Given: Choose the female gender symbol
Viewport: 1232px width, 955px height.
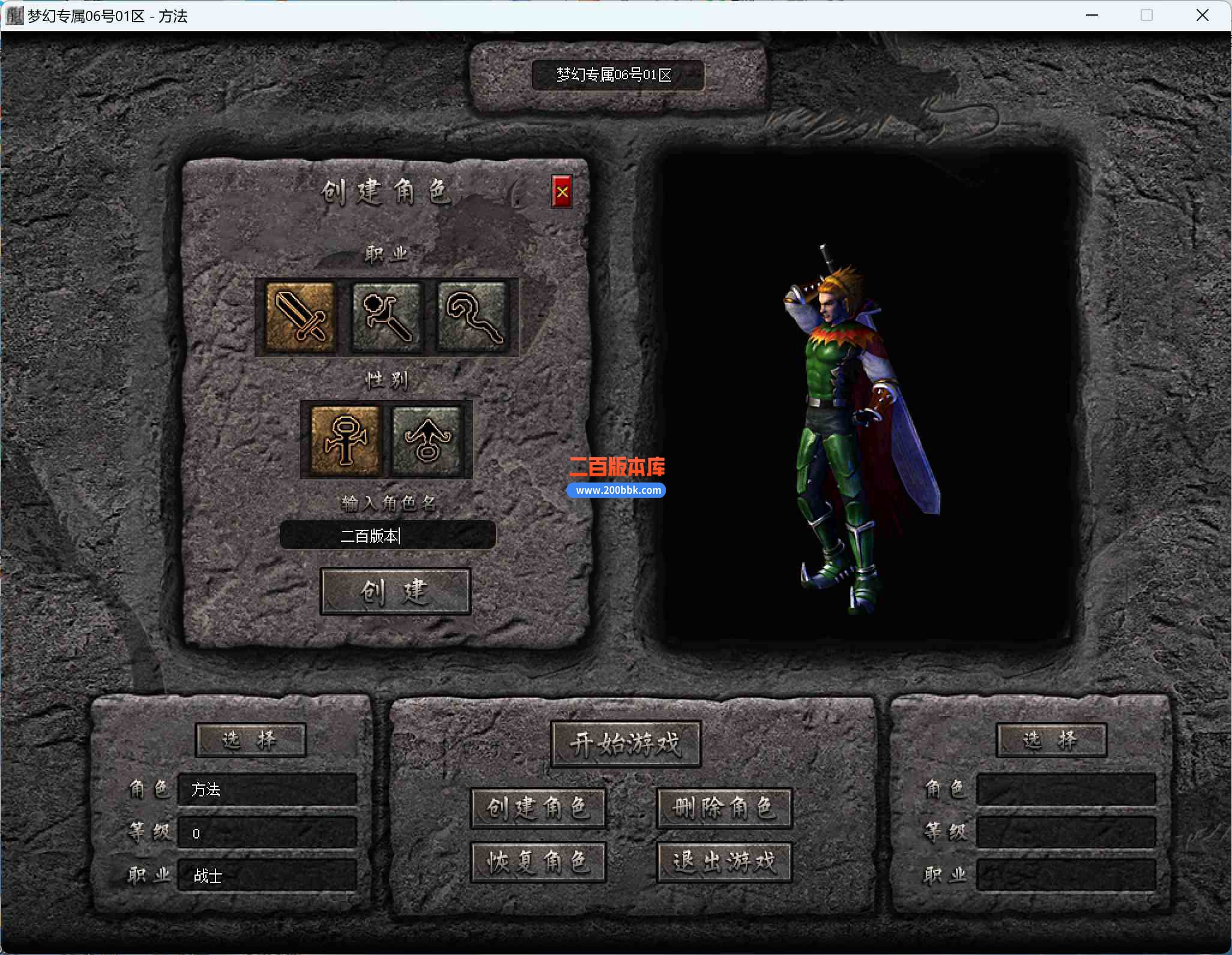Looking at the screenshot, I should 427,440.
